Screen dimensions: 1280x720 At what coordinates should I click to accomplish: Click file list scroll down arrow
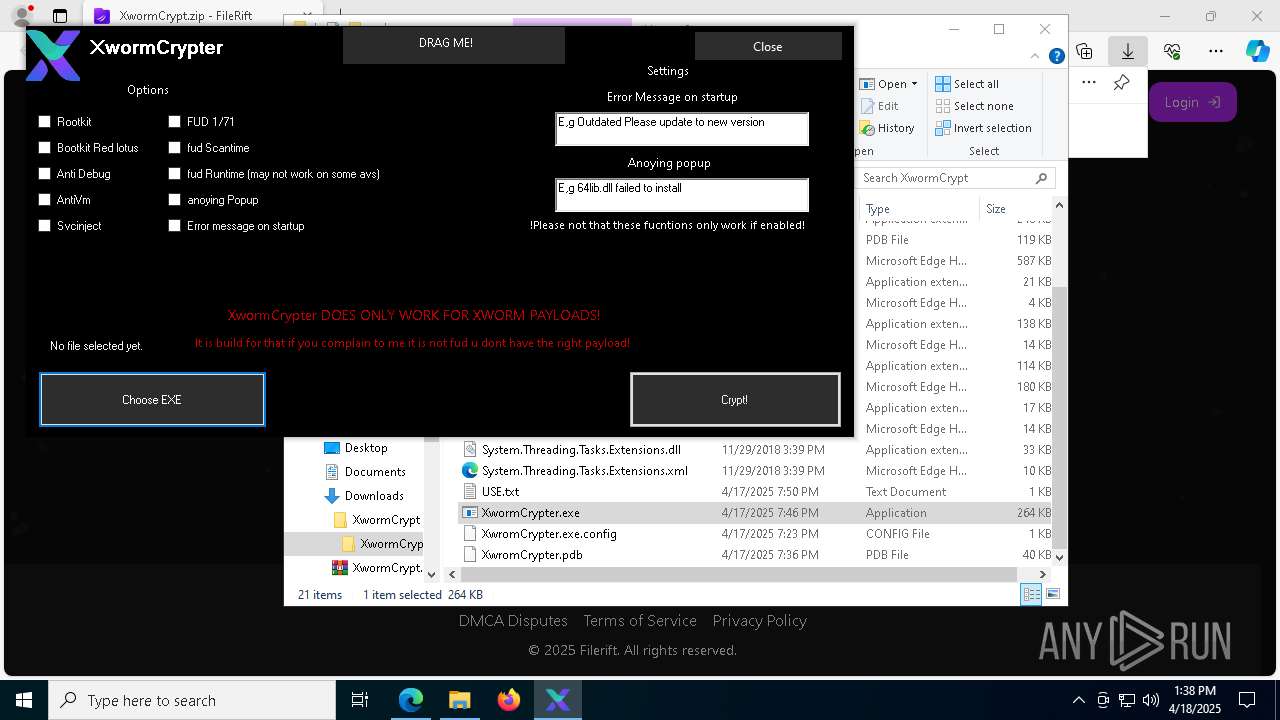click(1059, 558)
